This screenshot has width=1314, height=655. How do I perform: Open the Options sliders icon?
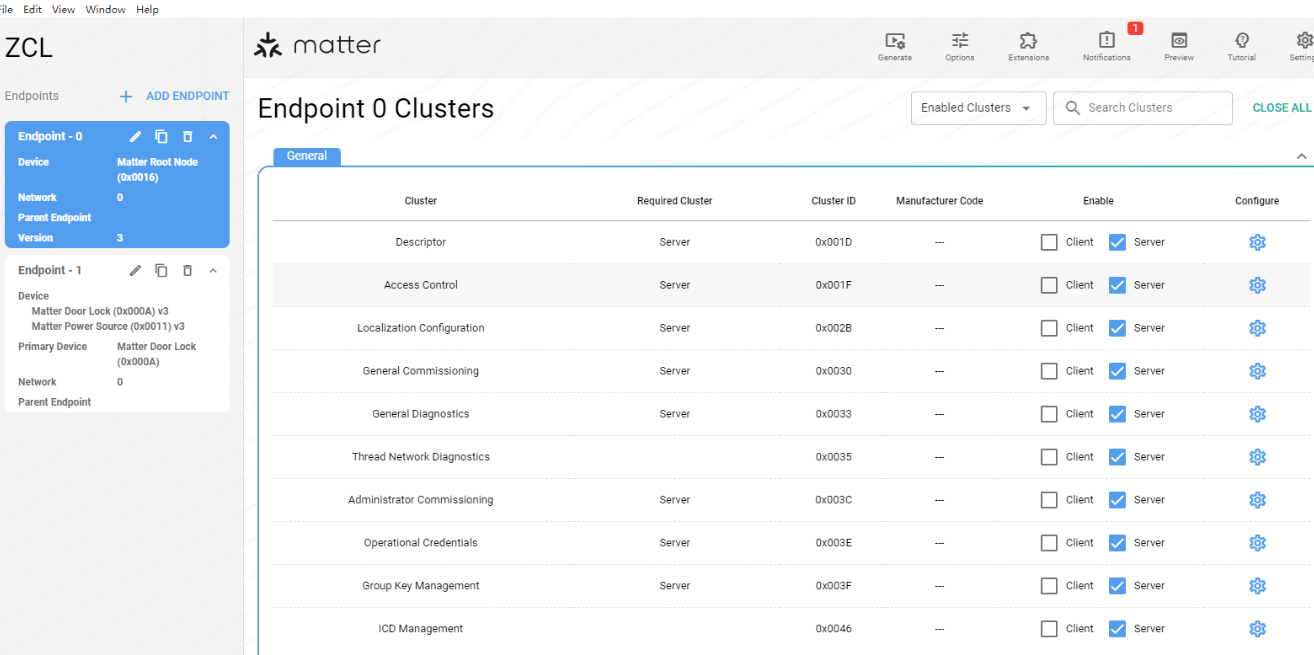tap(960, 41)
